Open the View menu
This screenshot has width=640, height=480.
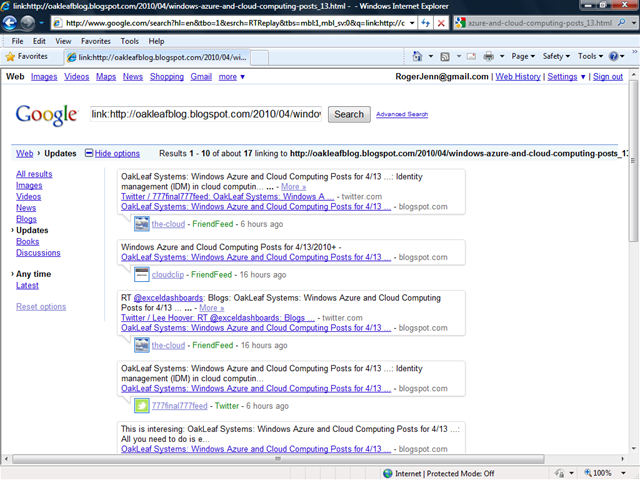(x=63, y=41)
